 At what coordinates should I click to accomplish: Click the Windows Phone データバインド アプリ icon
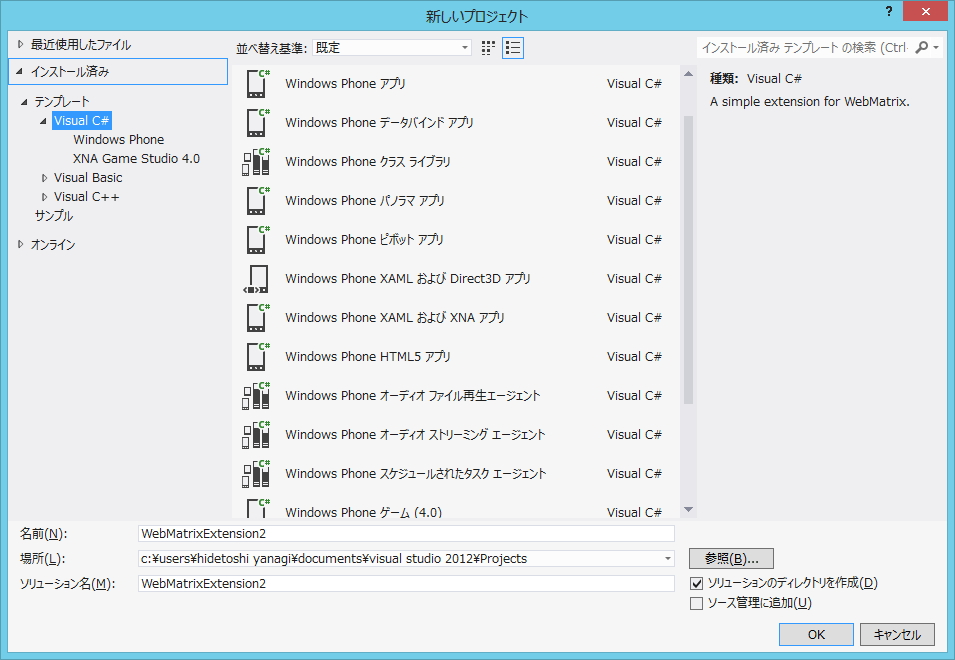click(258, 122)
